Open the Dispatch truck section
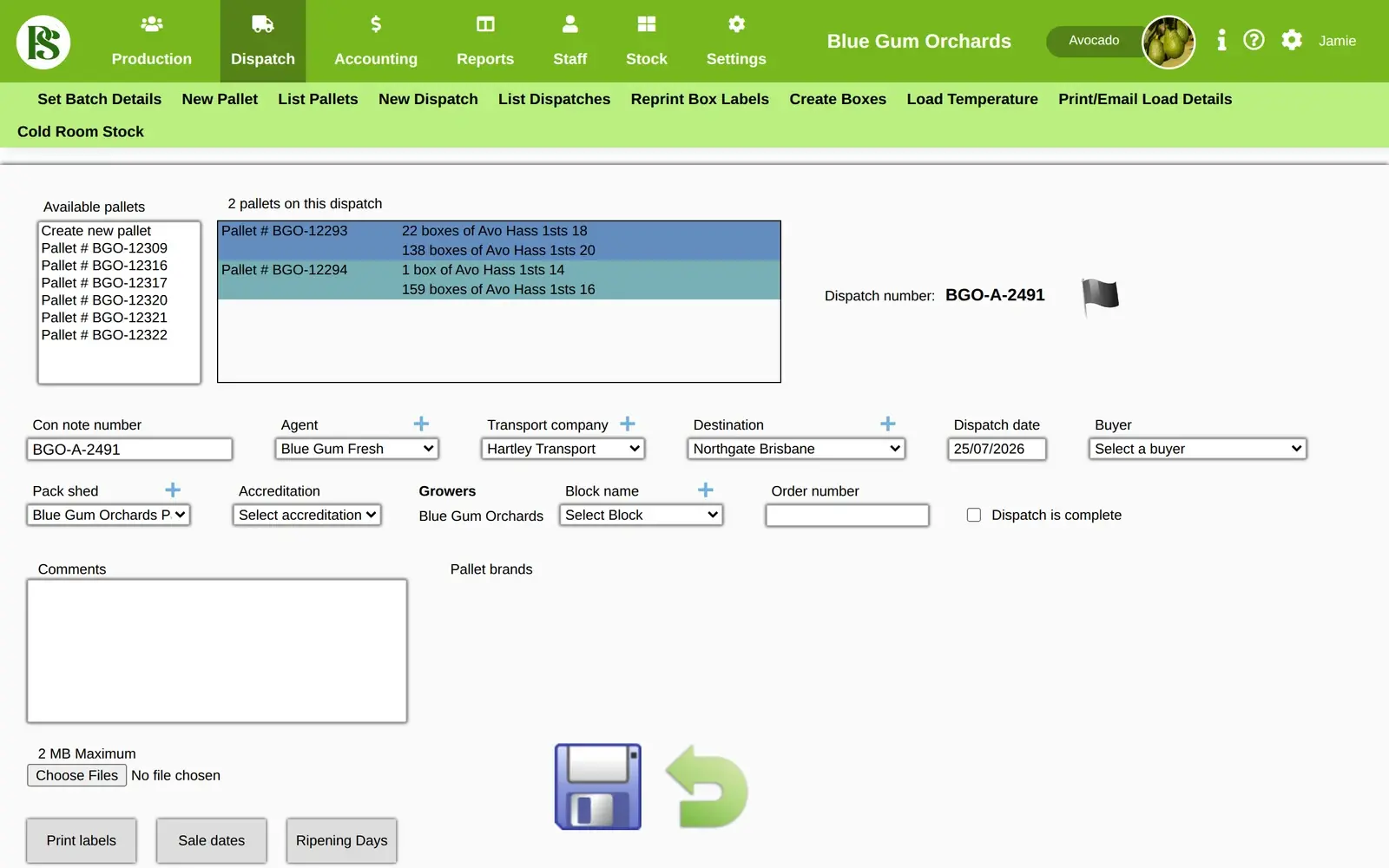 click(263, 41)
